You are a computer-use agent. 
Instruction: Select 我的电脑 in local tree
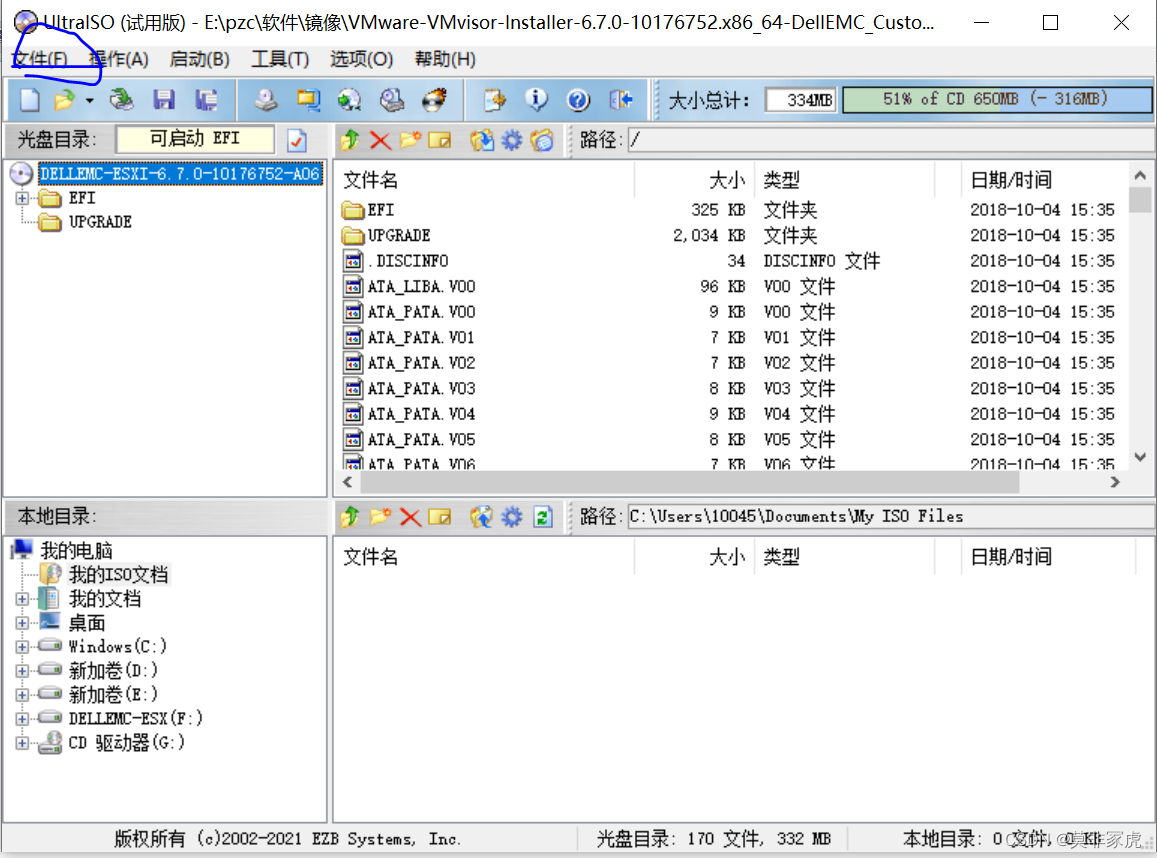pyautogui.click(x=76, y=550)
